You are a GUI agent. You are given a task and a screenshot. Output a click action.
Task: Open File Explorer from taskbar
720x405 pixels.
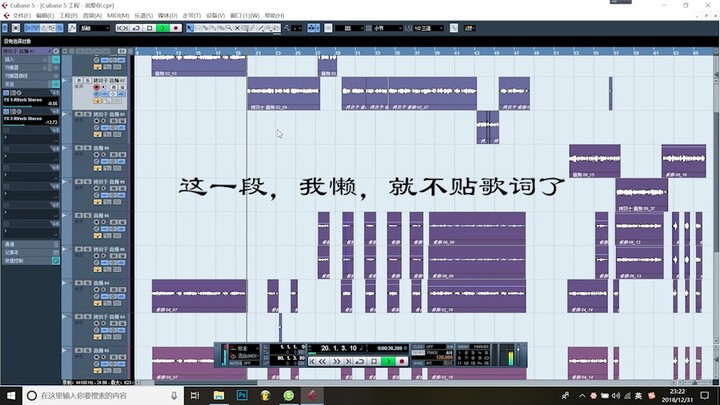pyautogui.click(x=219, y=395)
